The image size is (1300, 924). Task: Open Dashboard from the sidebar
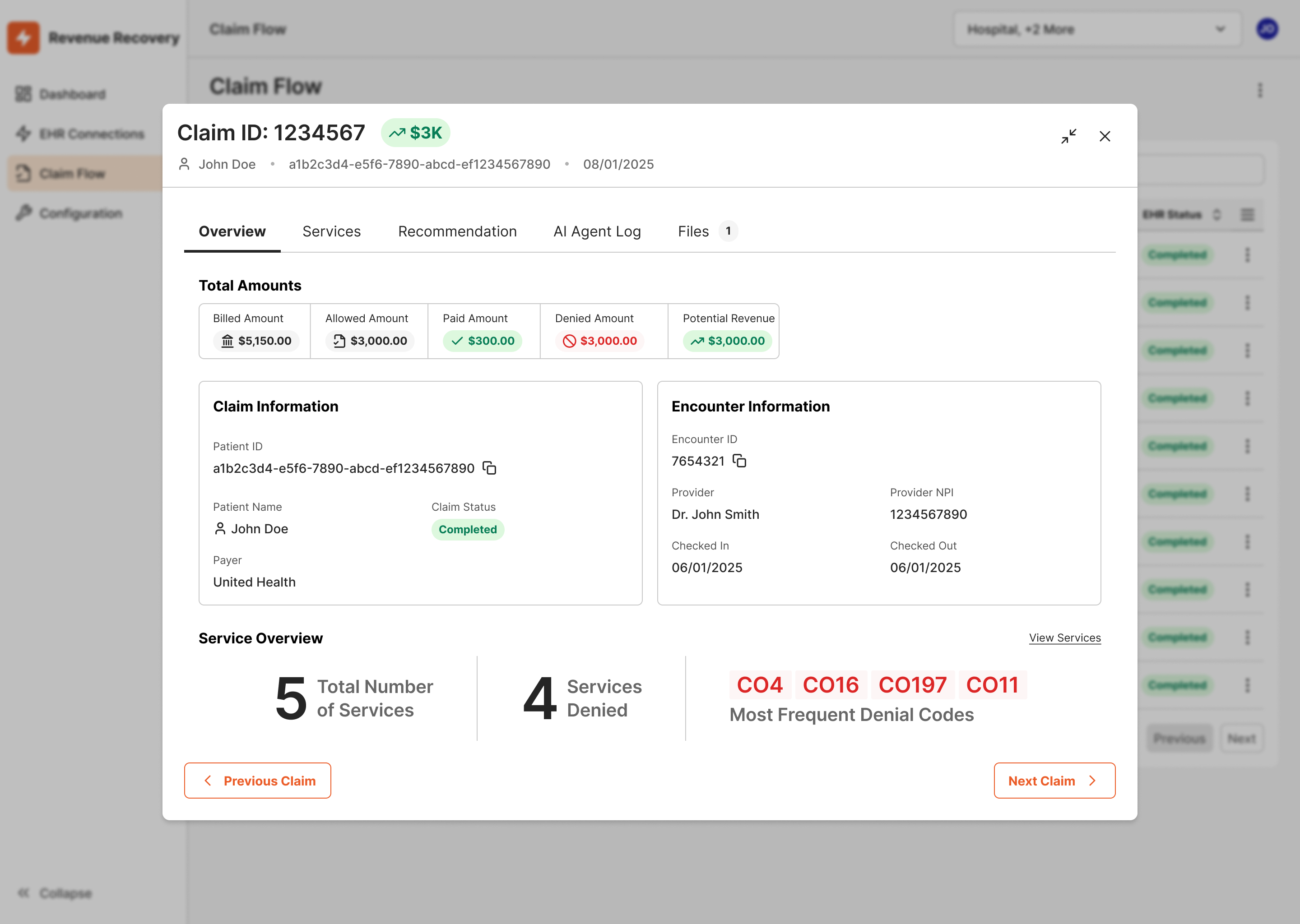coord(72,94)
